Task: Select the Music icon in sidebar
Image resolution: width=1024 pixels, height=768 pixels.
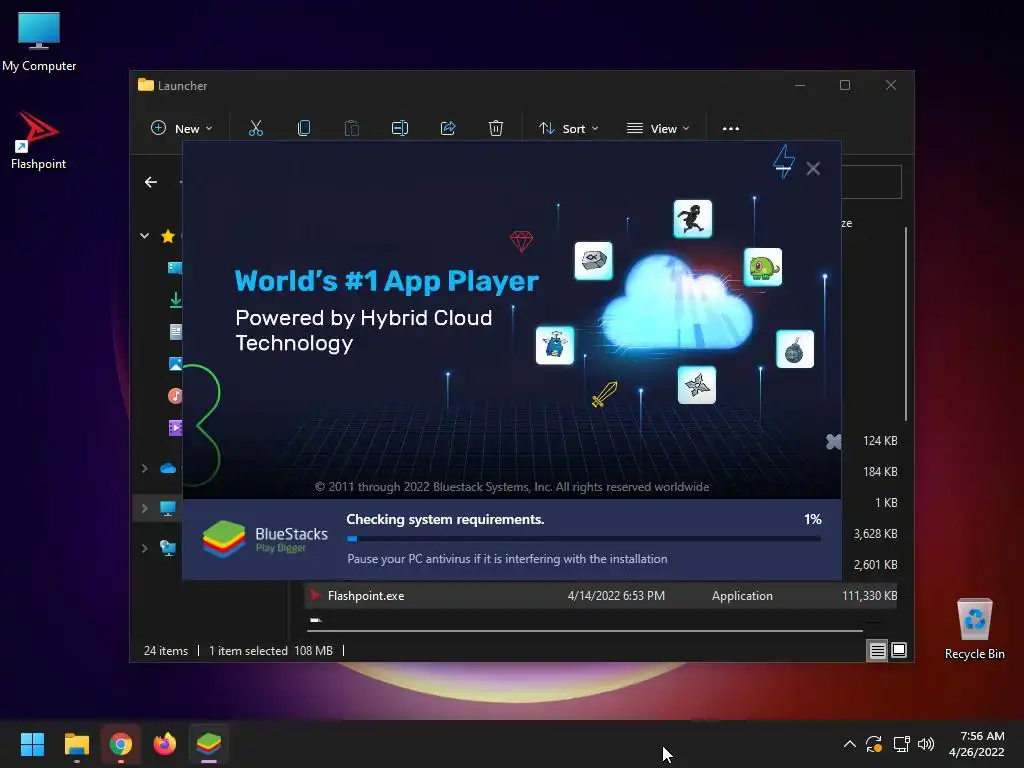Action: tap(175, 396)
